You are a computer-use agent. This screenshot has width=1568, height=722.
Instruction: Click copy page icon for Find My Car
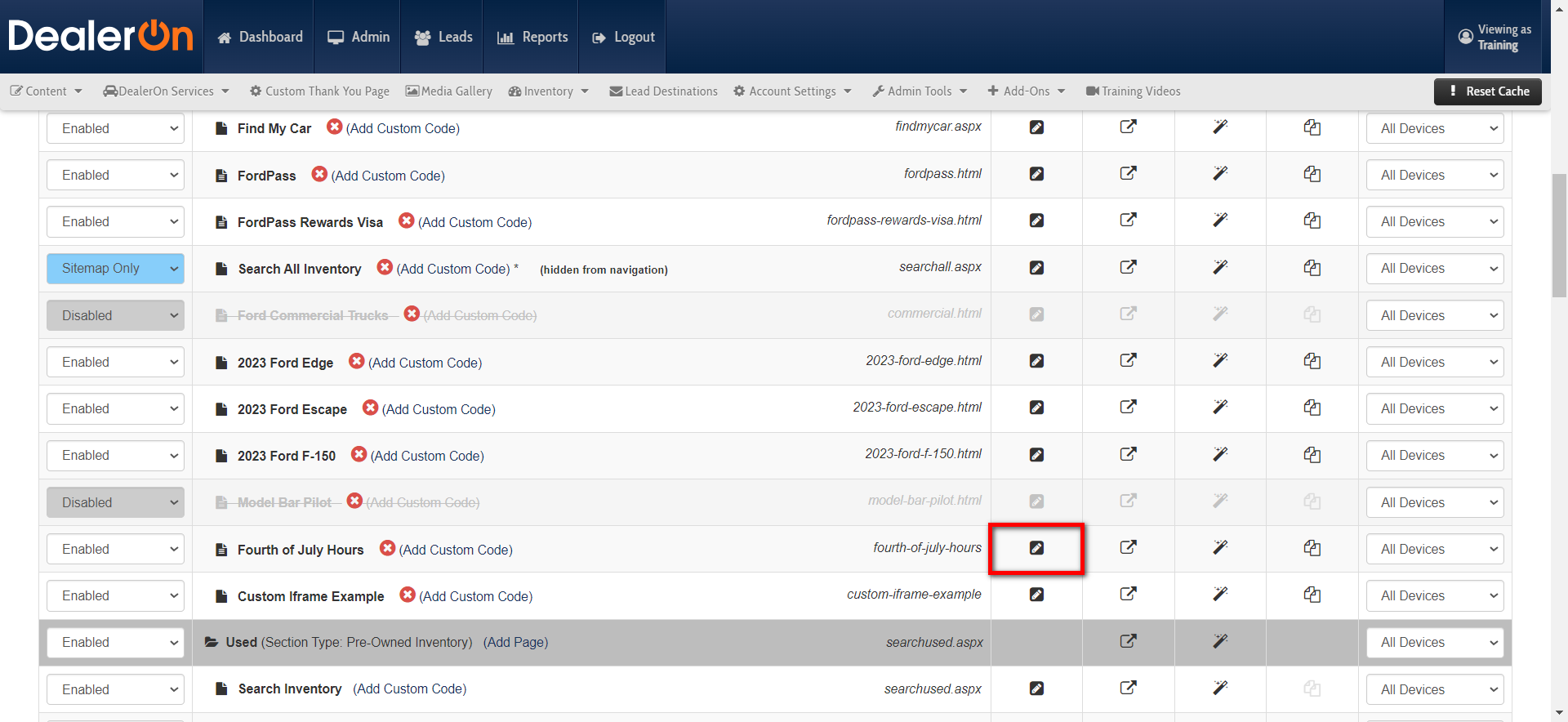coord(1312,127)
